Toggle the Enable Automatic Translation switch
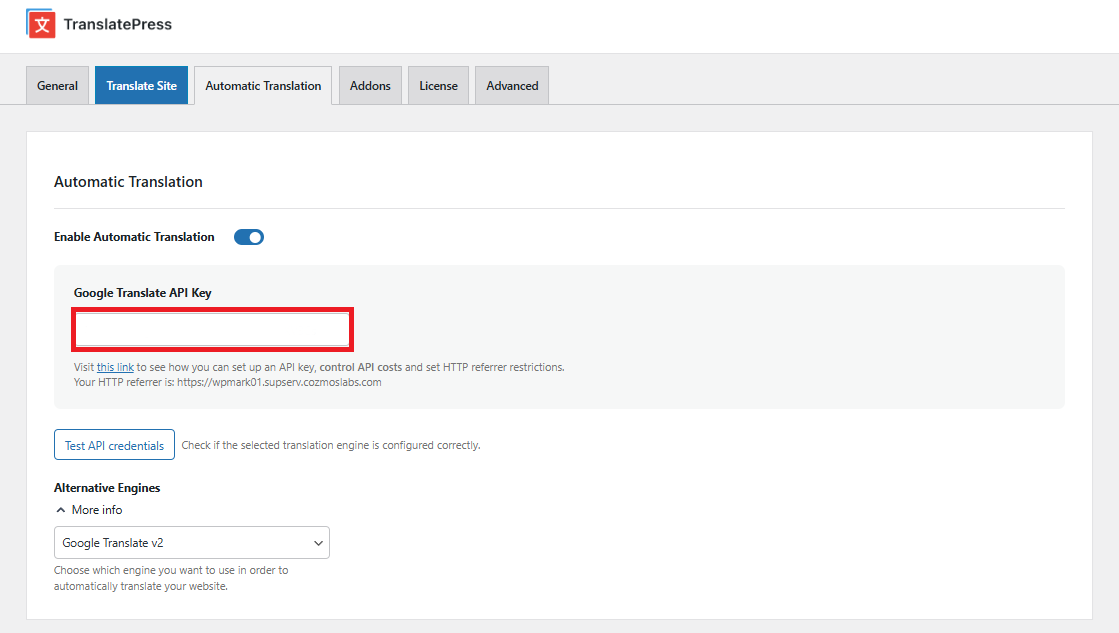This screenshot has width=1119, height=633. [248, 237]
